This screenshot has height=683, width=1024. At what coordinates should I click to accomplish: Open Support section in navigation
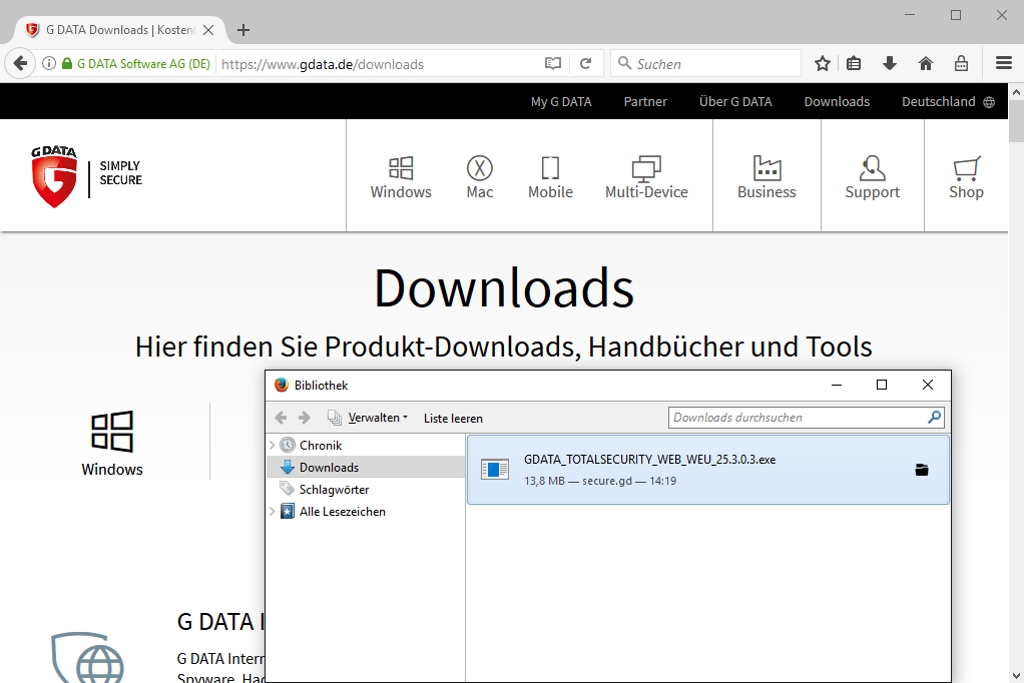pyautogui.click(x=872, y=177)
